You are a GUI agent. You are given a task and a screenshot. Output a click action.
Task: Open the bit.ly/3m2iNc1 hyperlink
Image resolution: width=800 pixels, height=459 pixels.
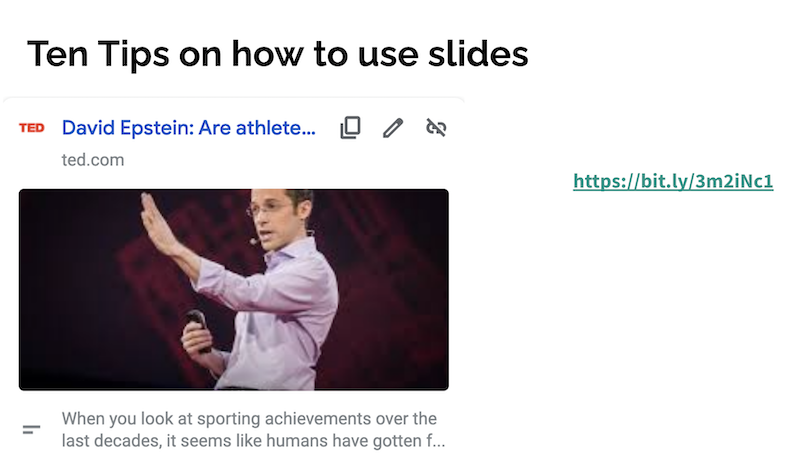click(673, 181)
